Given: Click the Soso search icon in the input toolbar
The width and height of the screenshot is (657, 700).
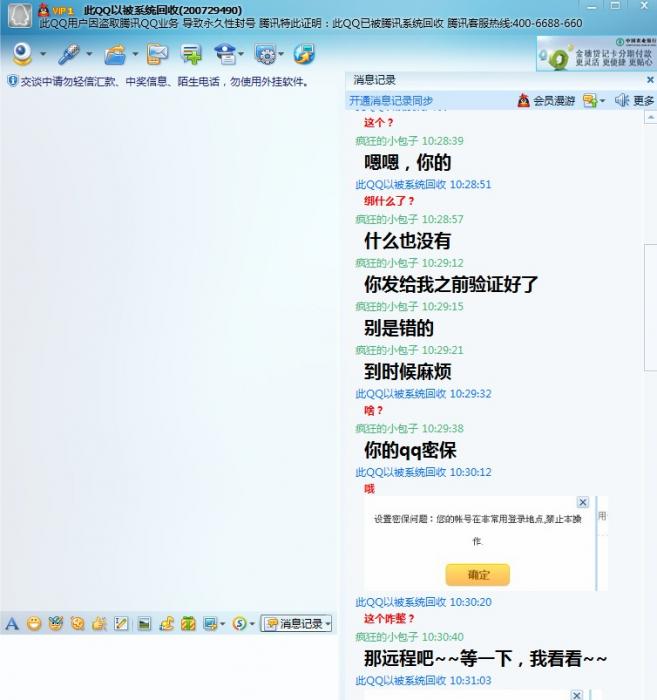Looking at the screenshot, I should click(240, 623).
